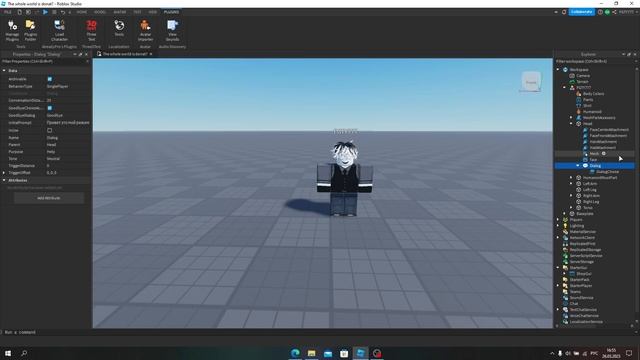This screenshot has width=640, height=360.
Task: Switch to the HOME ribbon tab
Action: pyautogui.click(x=82, y=12)
